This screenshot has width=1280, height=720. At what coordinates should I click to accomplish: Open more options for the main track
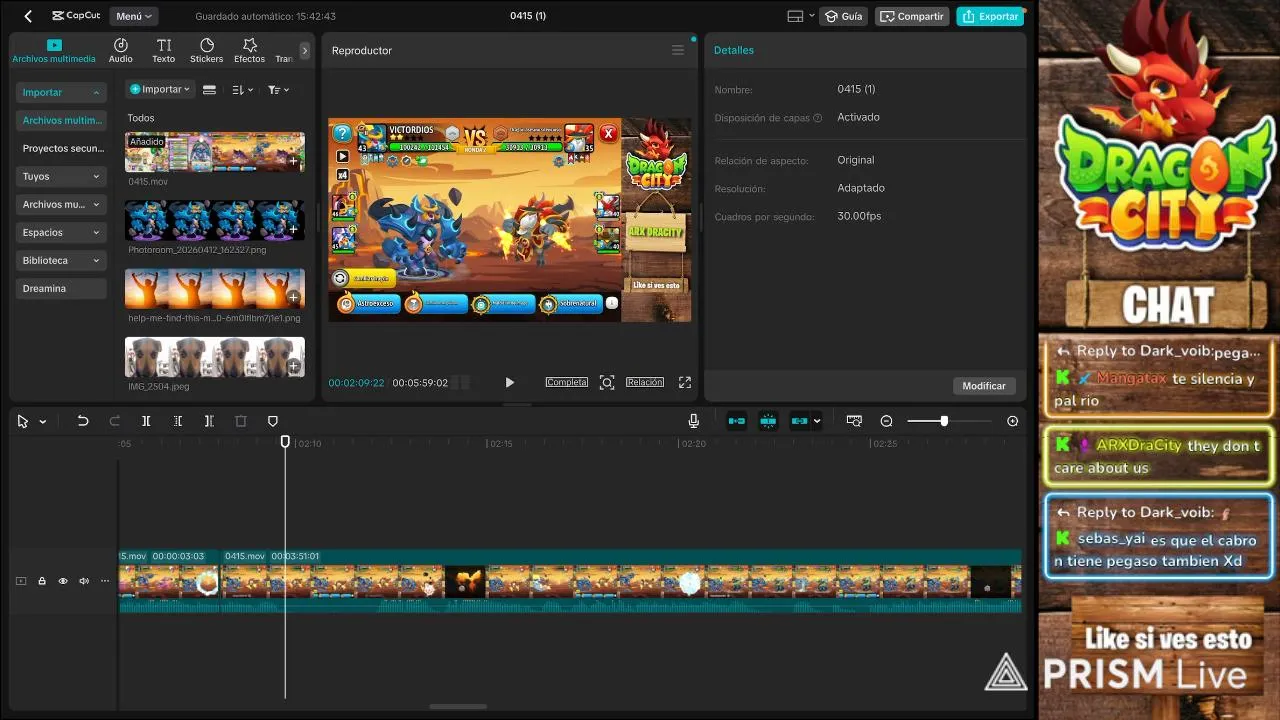(105, 581)
